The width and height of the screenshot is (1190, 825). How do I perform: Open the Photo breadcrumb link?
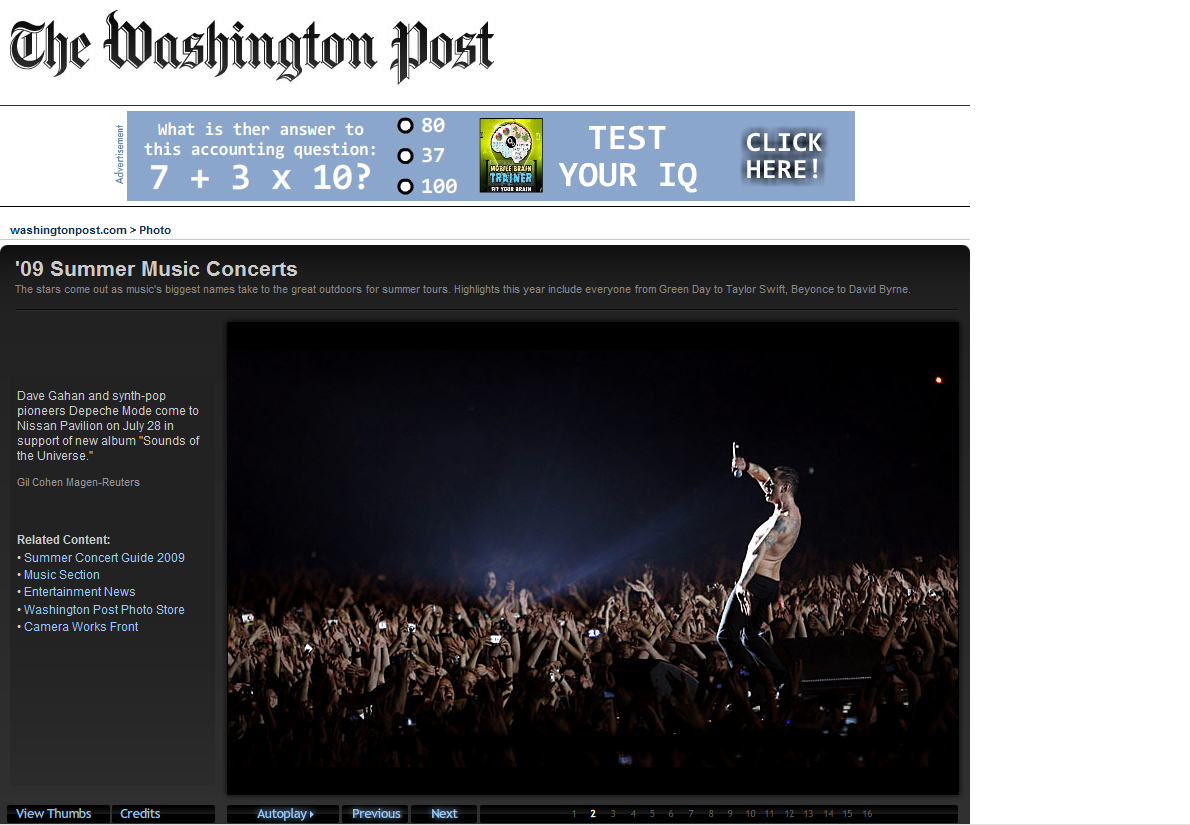tap(155, 230)
